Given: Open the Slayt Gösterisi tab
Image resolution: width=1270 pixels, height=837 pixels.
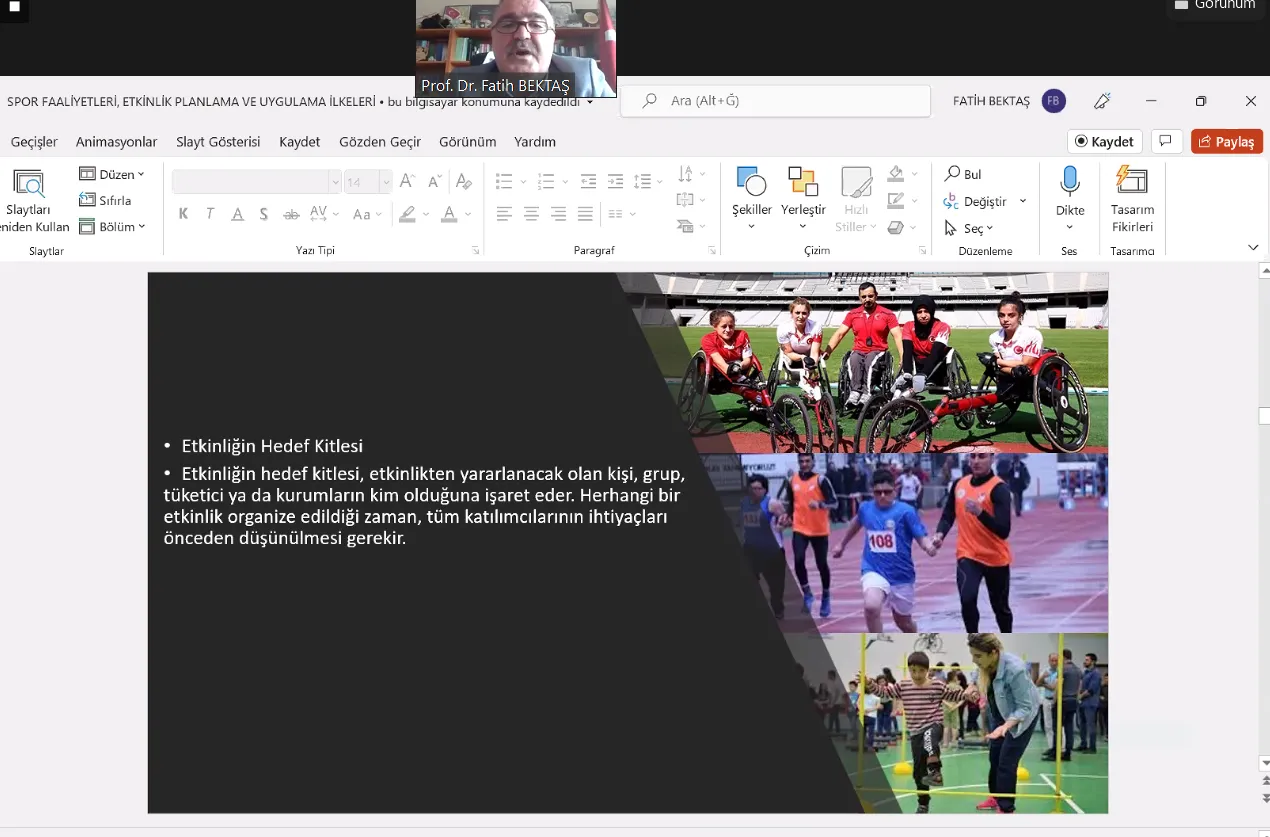Looking at the screenshot, I should pos(218,142).
